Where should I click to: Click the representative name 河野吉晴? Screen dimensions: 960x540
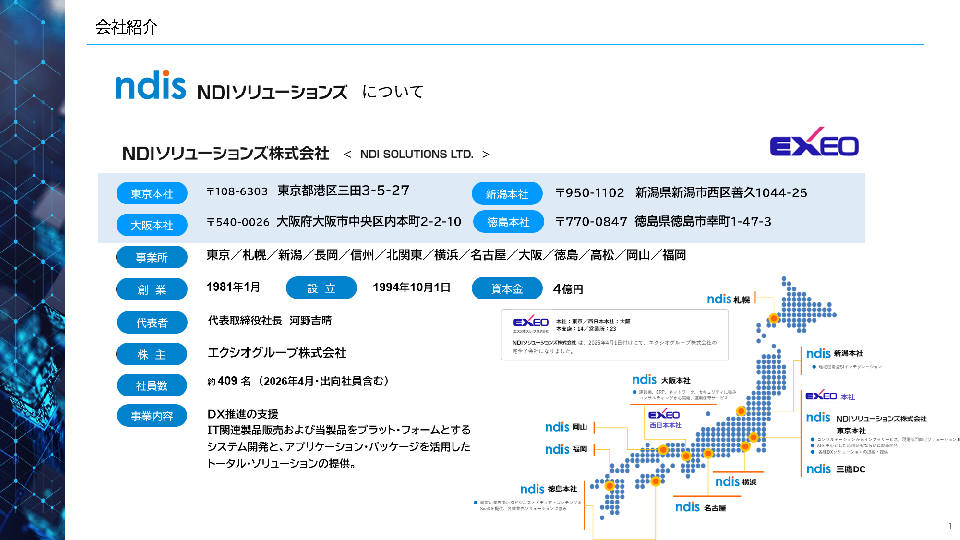(310, 320)
